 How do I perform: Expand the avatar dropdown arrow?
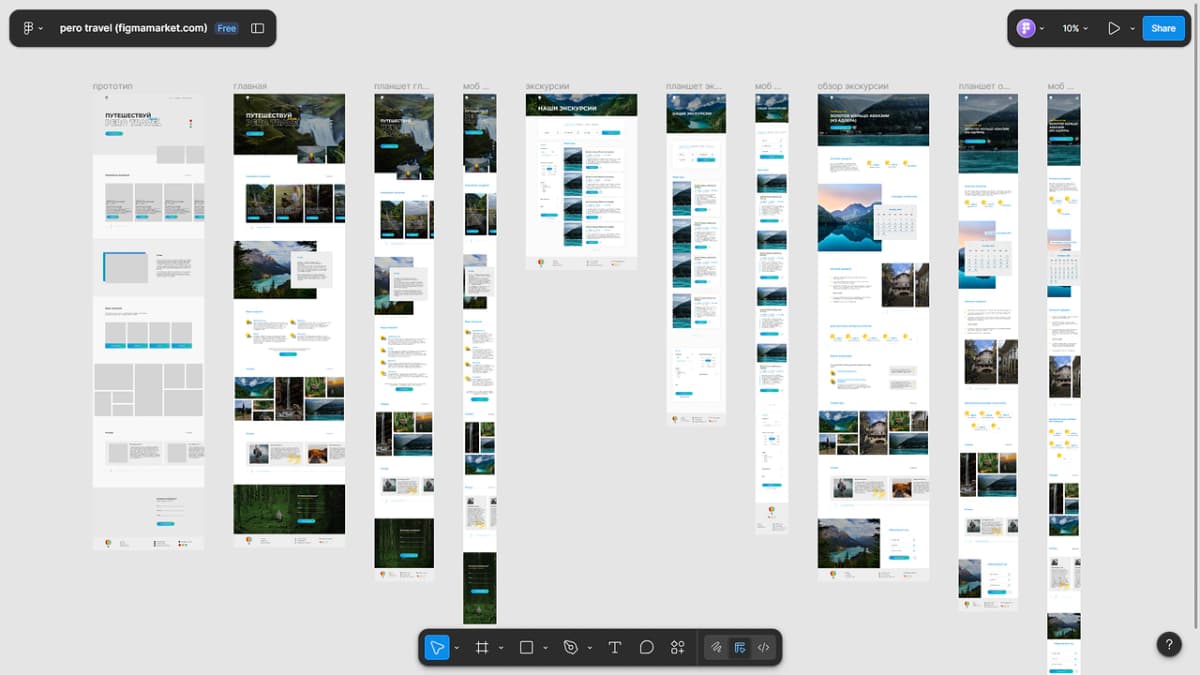coord(1042,29)
